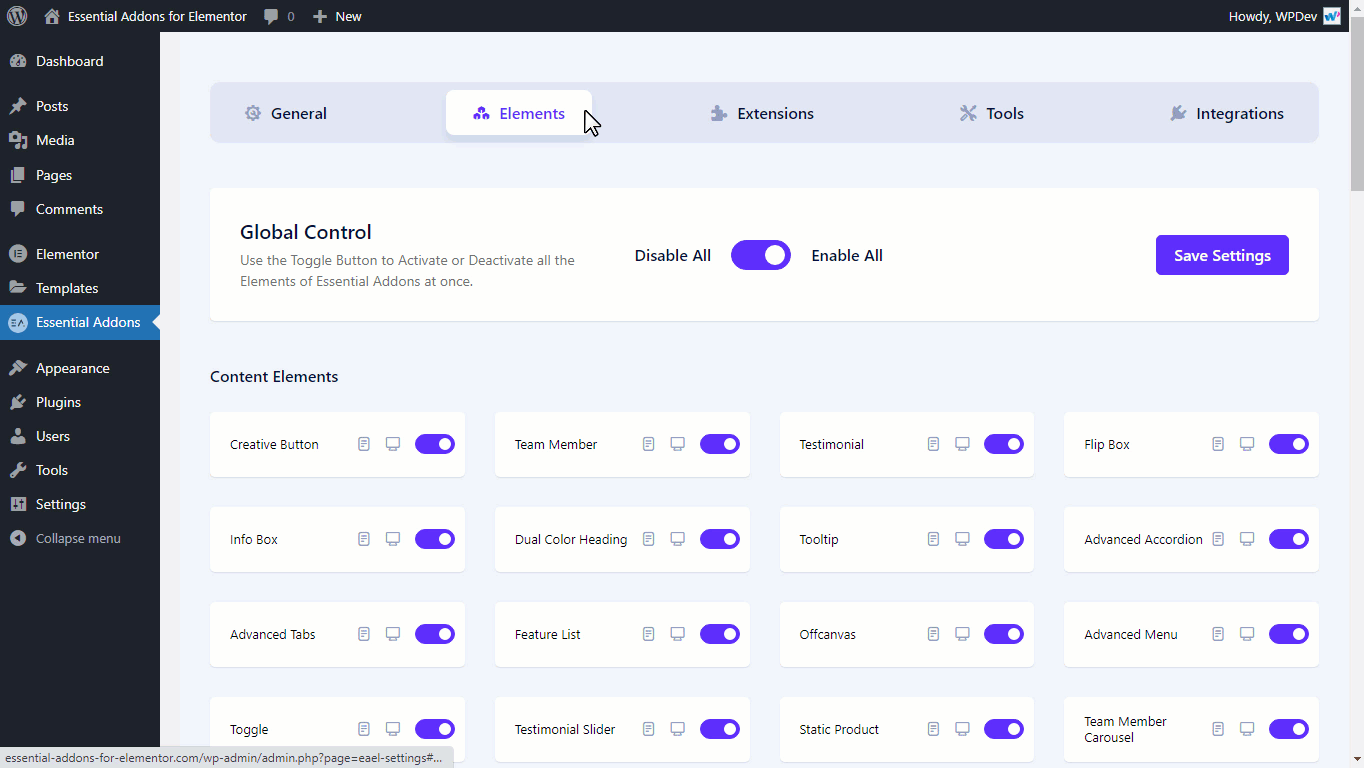
Task: Toggle Dual Color Heading switch
Action: click(x=720, y=539)
